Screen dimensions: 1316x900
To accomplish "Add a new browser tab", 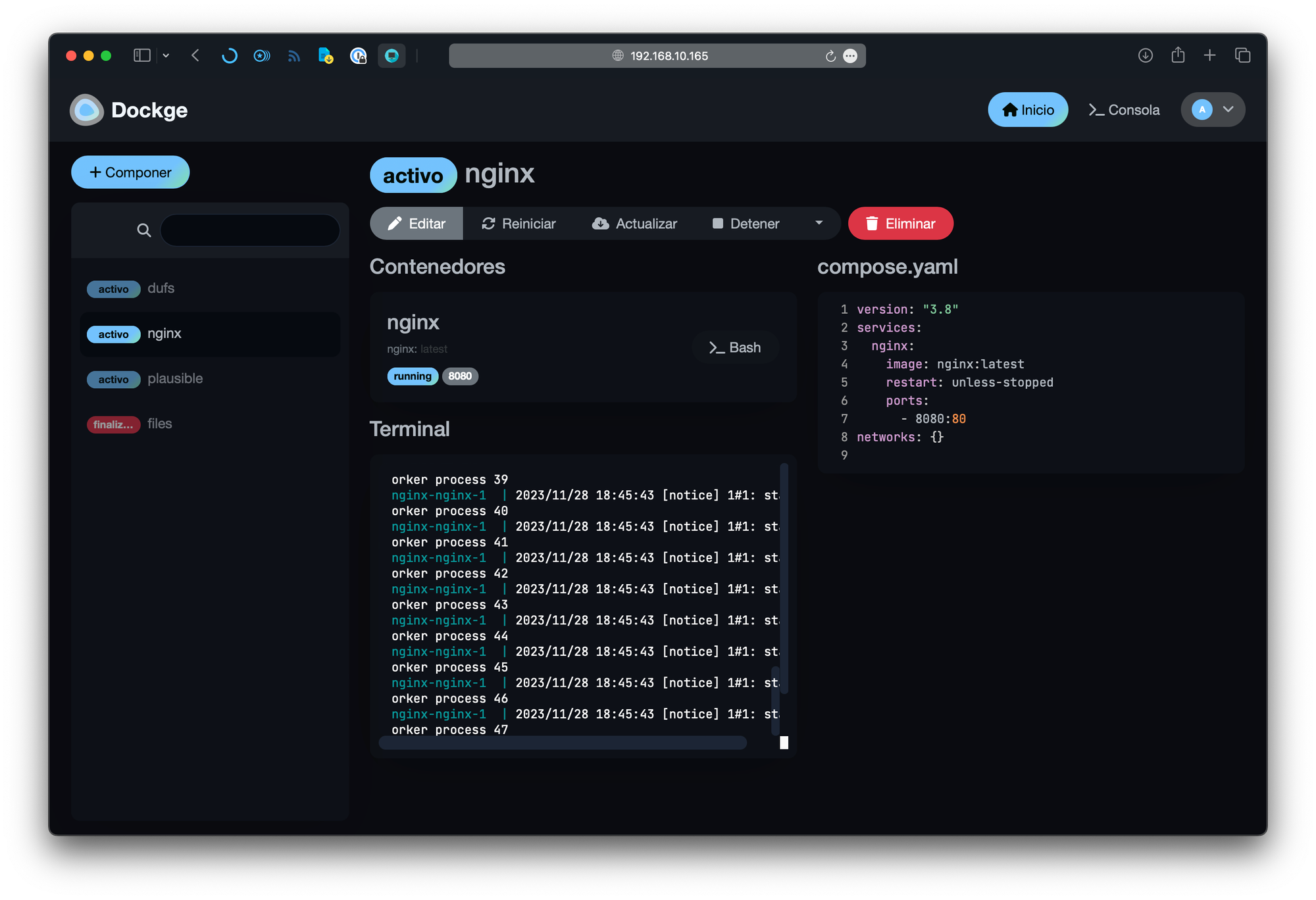I will (1209, 56).
